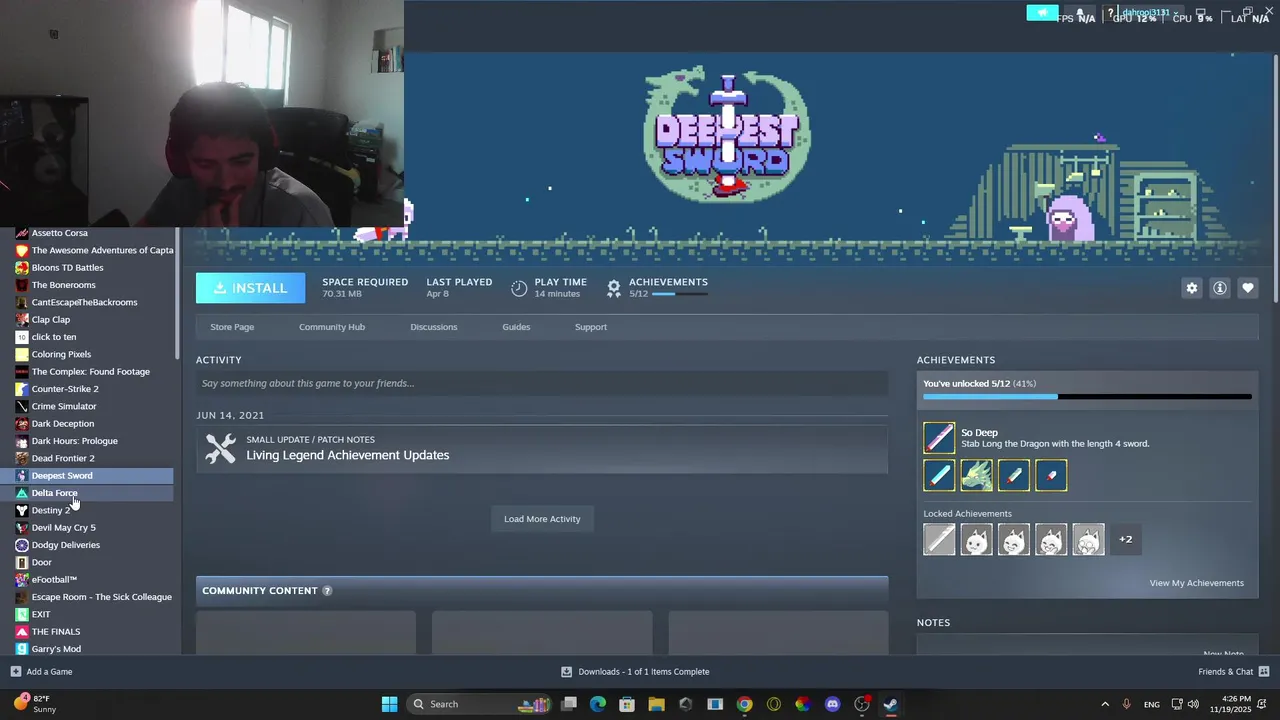The image size is (1280, 720).
Task: Open the Support tab
Action: tap(591, 327)
